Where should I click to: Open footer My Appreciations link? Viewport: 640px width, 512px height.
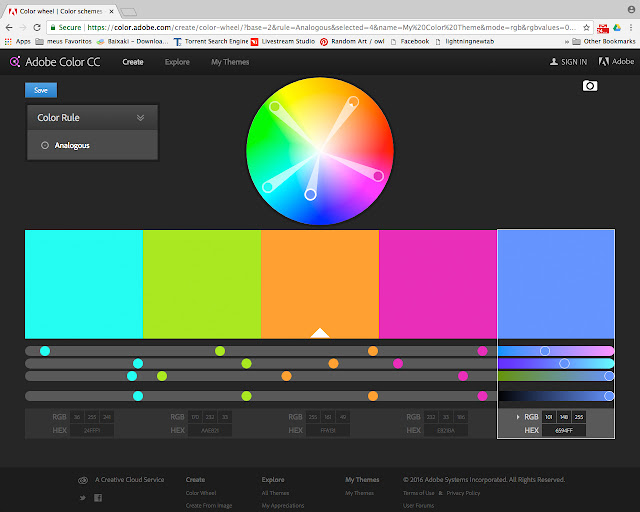[283, 505]
